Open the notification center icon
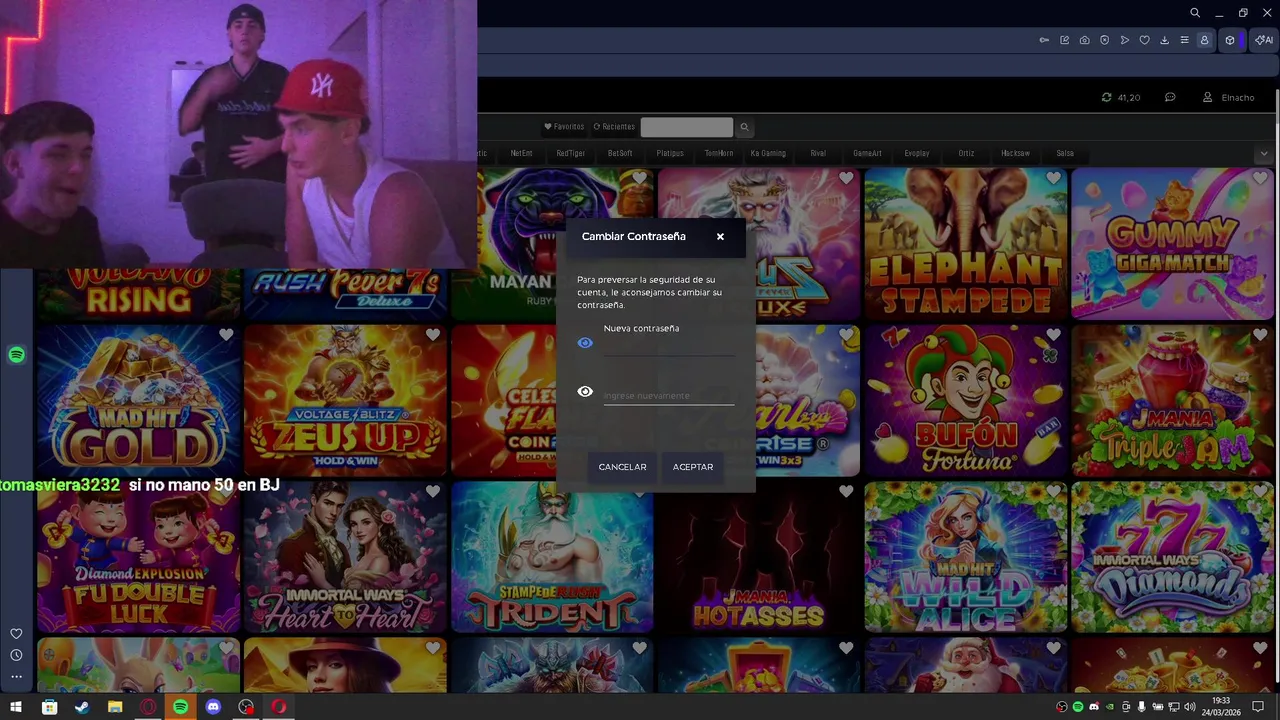Viewport: 1280px width, 720px height. [x=1259, y=707]
